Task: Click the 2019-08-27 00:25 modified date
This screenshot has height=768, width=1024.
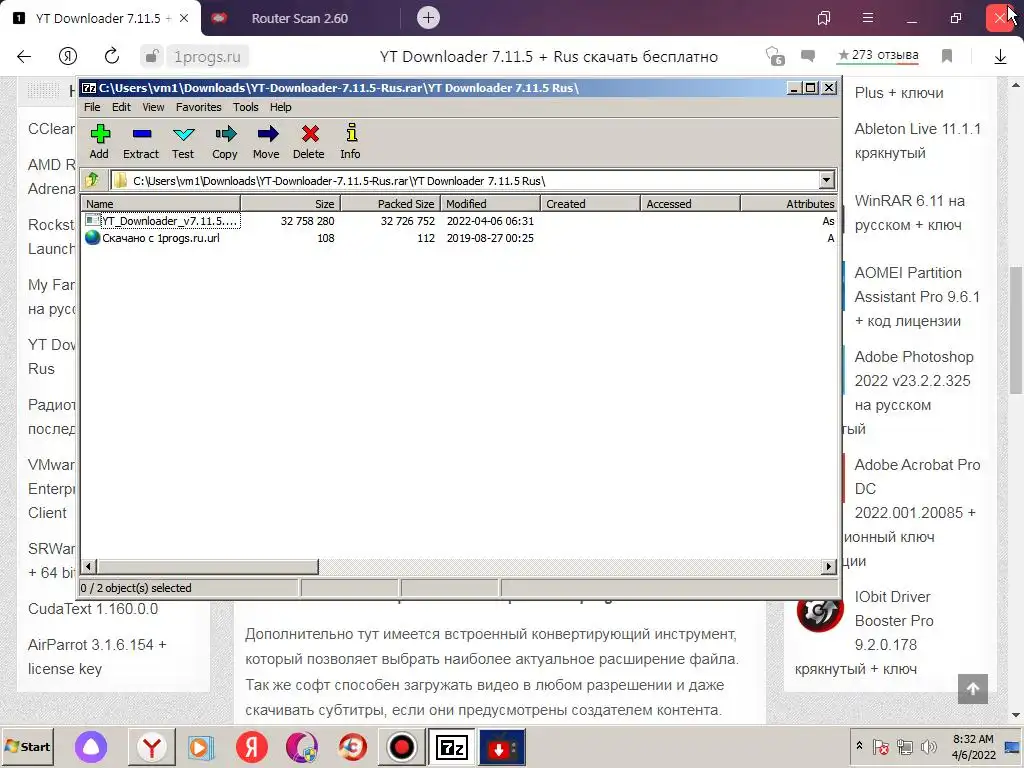Action: (490, 238)
